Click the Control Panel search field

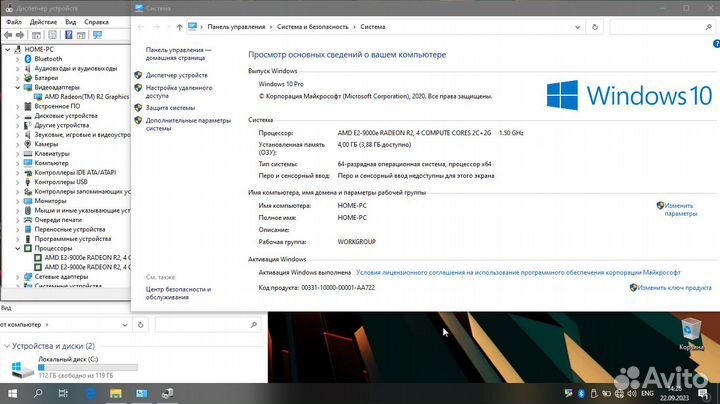click(662, 27)
